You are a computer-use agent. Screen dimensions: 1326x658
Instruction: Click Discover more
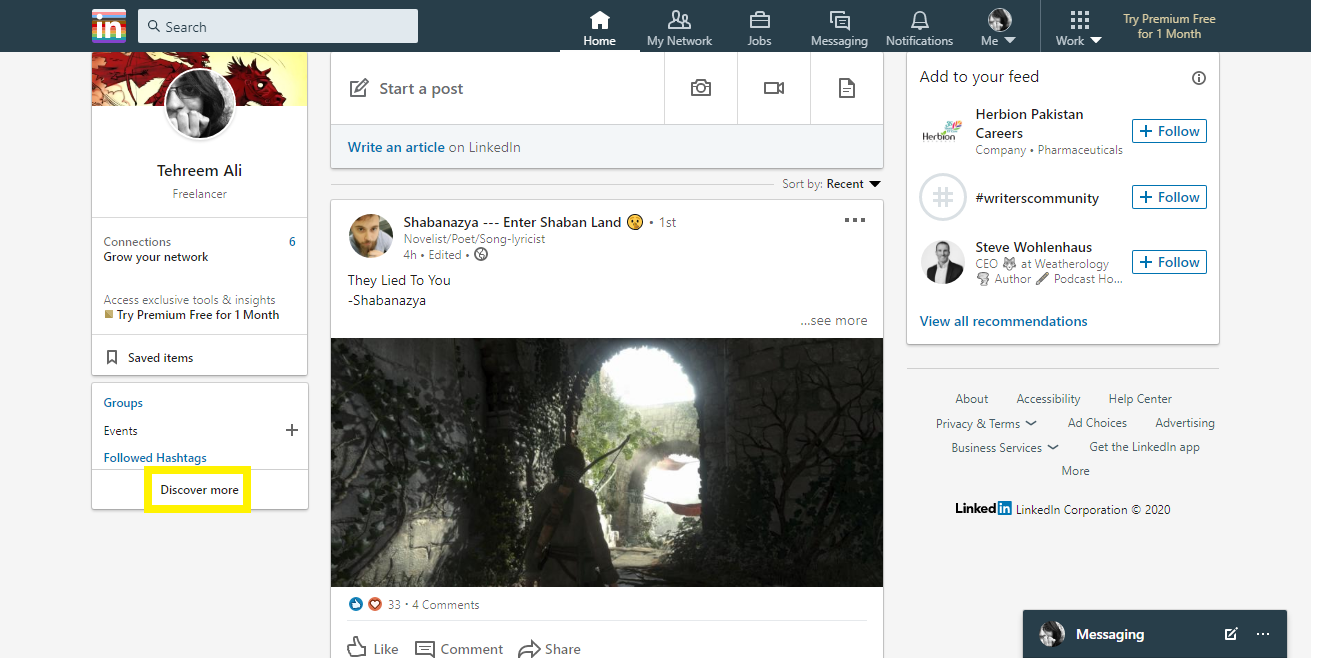(x=200, y=490)
